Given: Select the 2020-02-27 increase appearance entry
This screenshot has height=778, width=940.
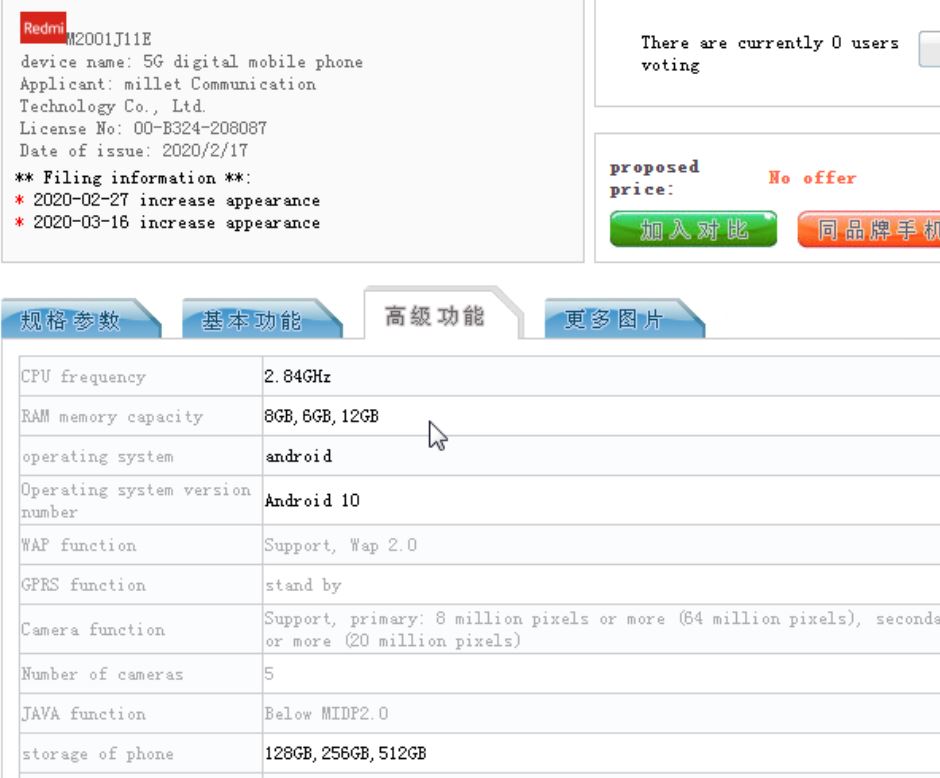Looking at the screenshot, I should click(176, 200).
